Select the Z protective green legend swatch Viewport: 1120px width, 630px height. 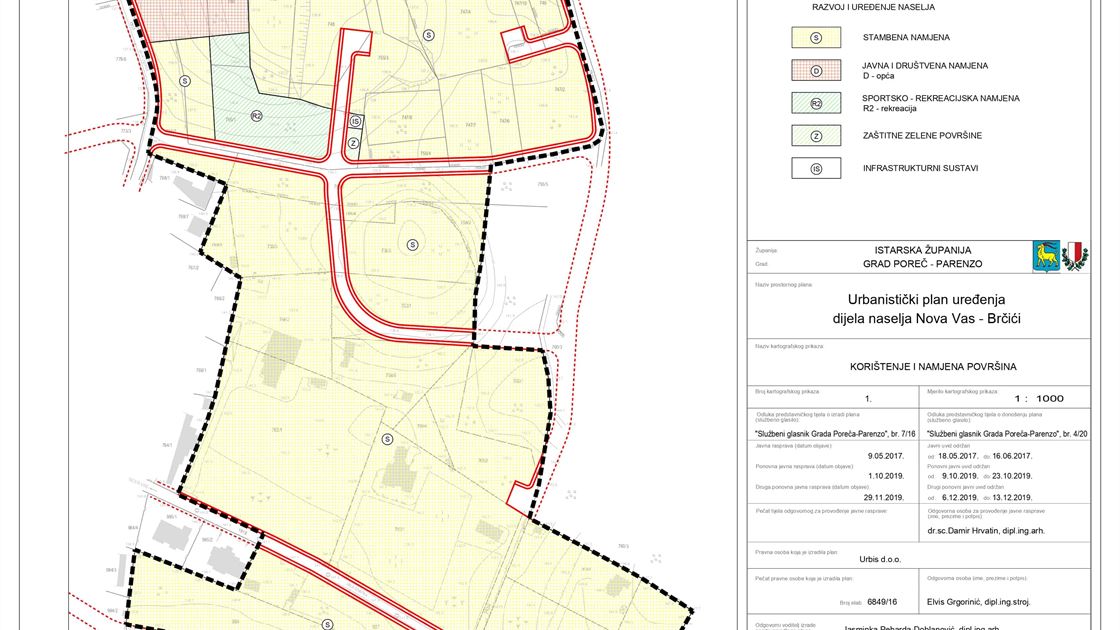816,136
